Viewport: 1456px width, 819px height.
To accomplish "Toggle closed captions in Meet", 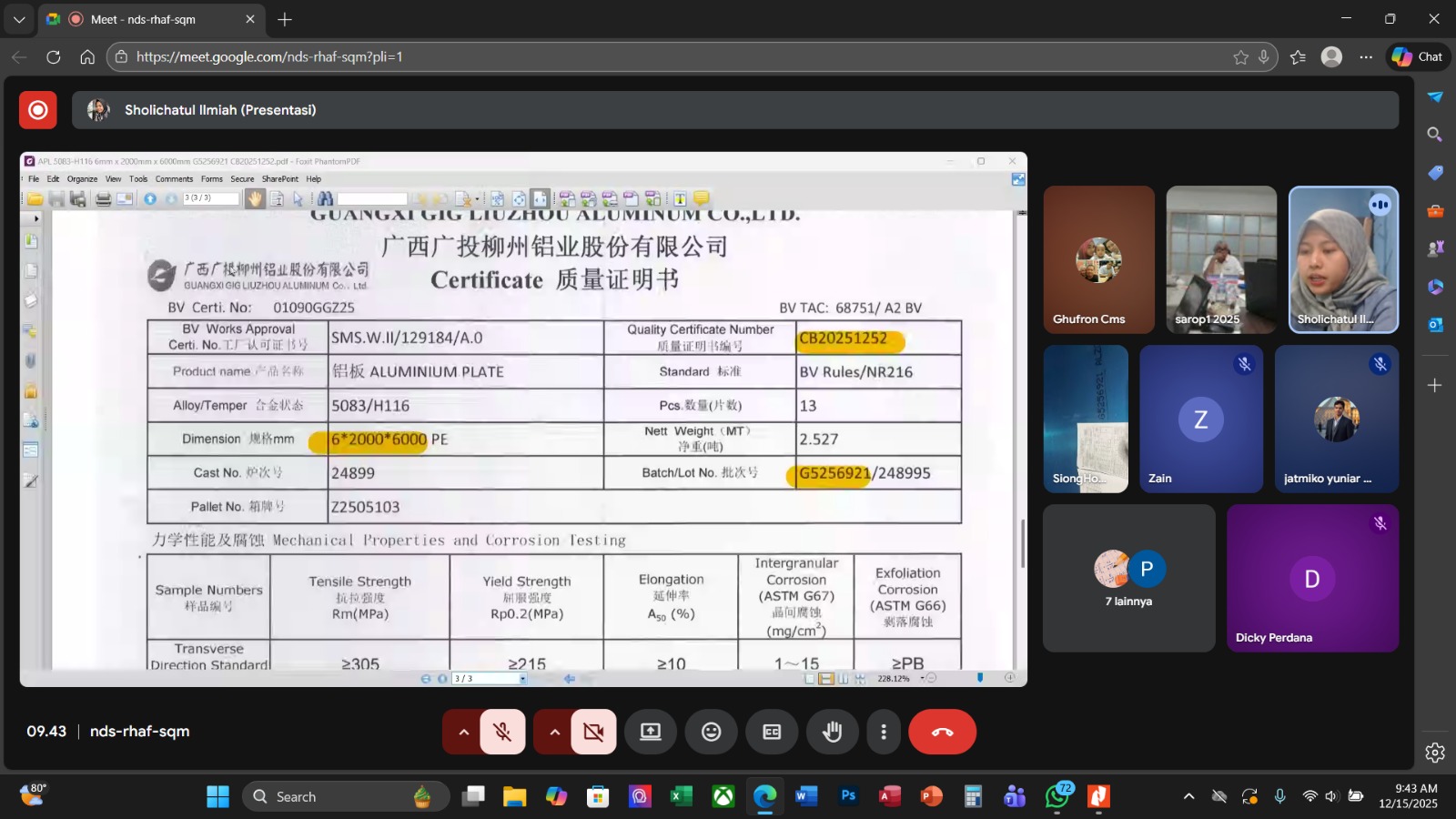I will (x=772, y=732).
